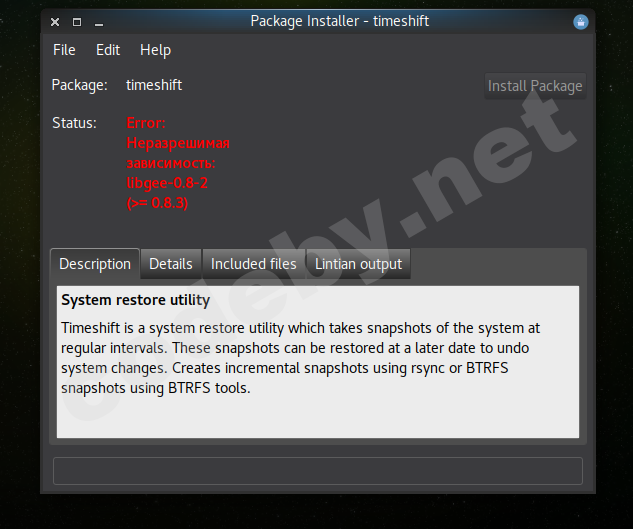Click the timeshift package name
Viewport: 633px width, 529px height.
coord(154,85)
